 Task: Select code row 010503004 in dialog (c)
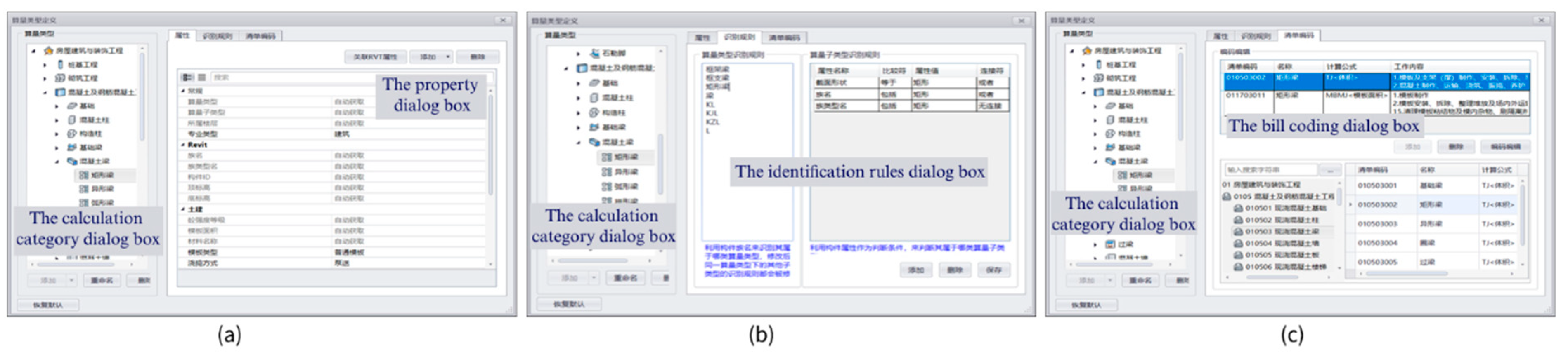pyautogui.click(x=1438, y=243)
